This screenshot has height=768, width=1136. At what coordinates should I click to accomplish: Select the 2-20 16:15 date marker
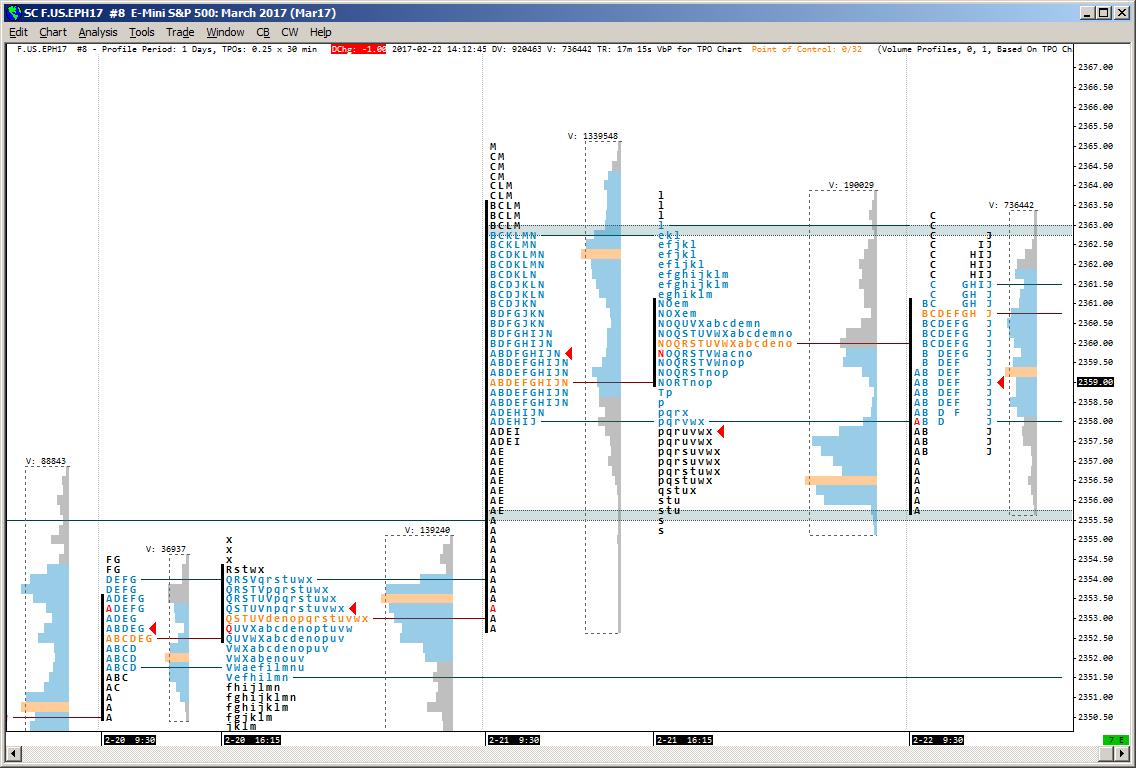click(252, 740)
